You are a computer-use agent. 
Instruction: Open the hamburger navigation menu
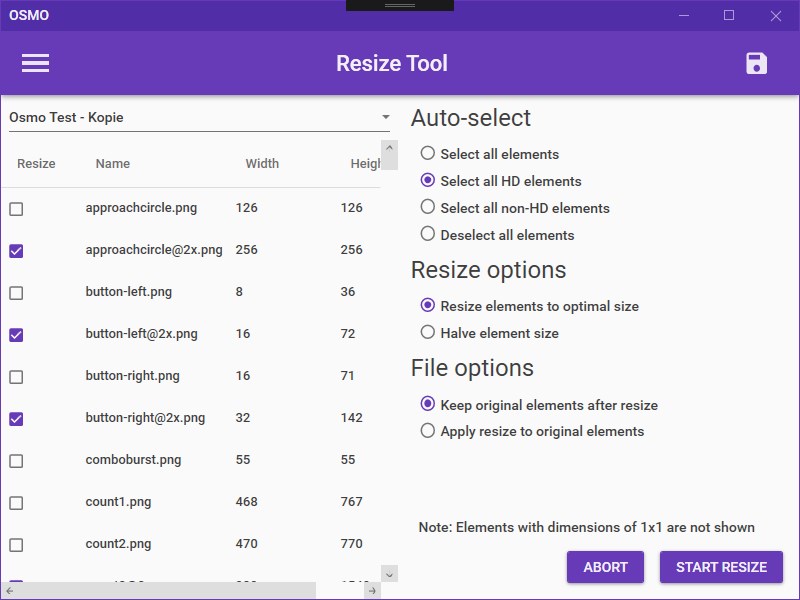pos(35,63)
